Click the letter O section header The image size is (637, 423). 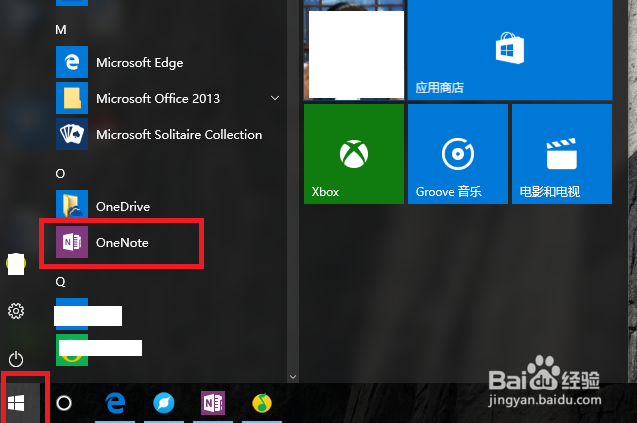[60, 174]
